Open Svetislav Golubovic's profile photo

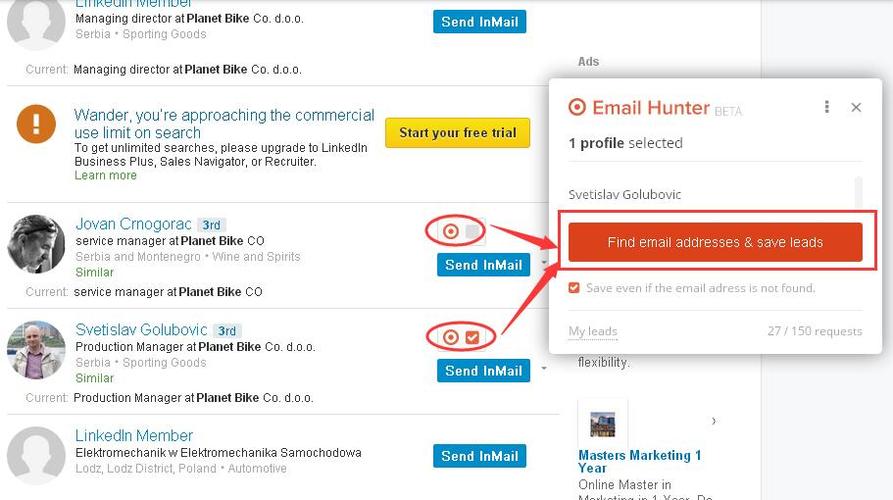(36, 349)
